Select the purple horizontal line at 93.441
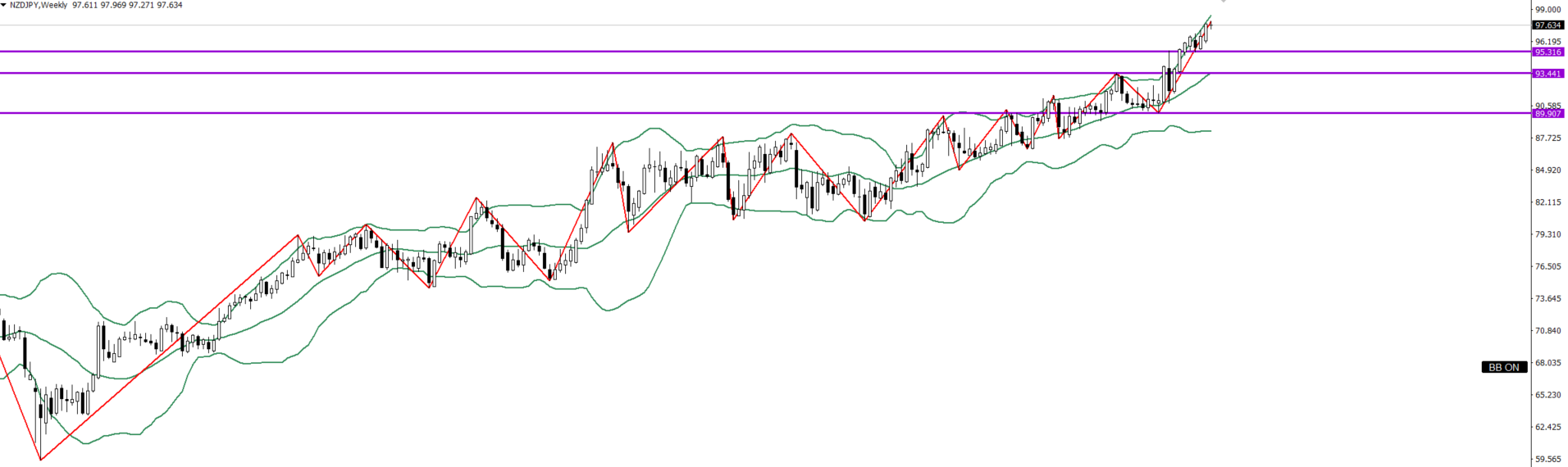The width and height of the screenshot is (1568, 467). (x=574, y=73)
